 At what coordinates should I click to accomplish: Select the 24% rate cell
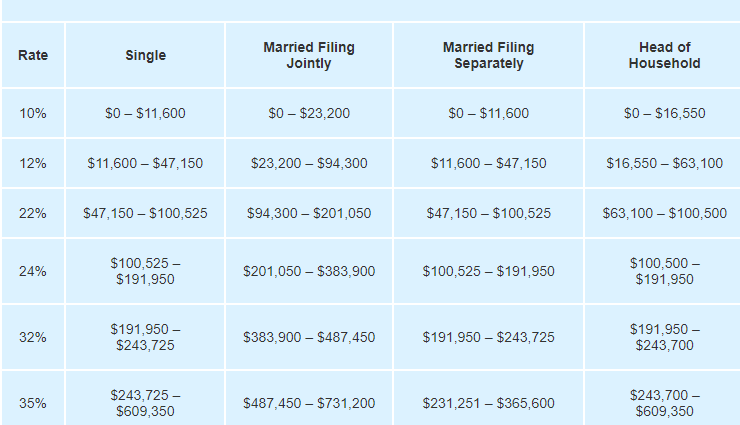[x=33, y=271]
